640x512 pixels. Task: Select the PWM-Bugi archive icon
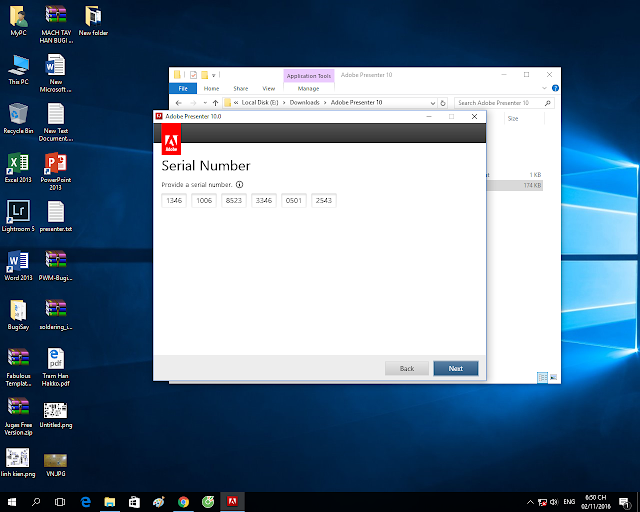[x=56, y=261]
